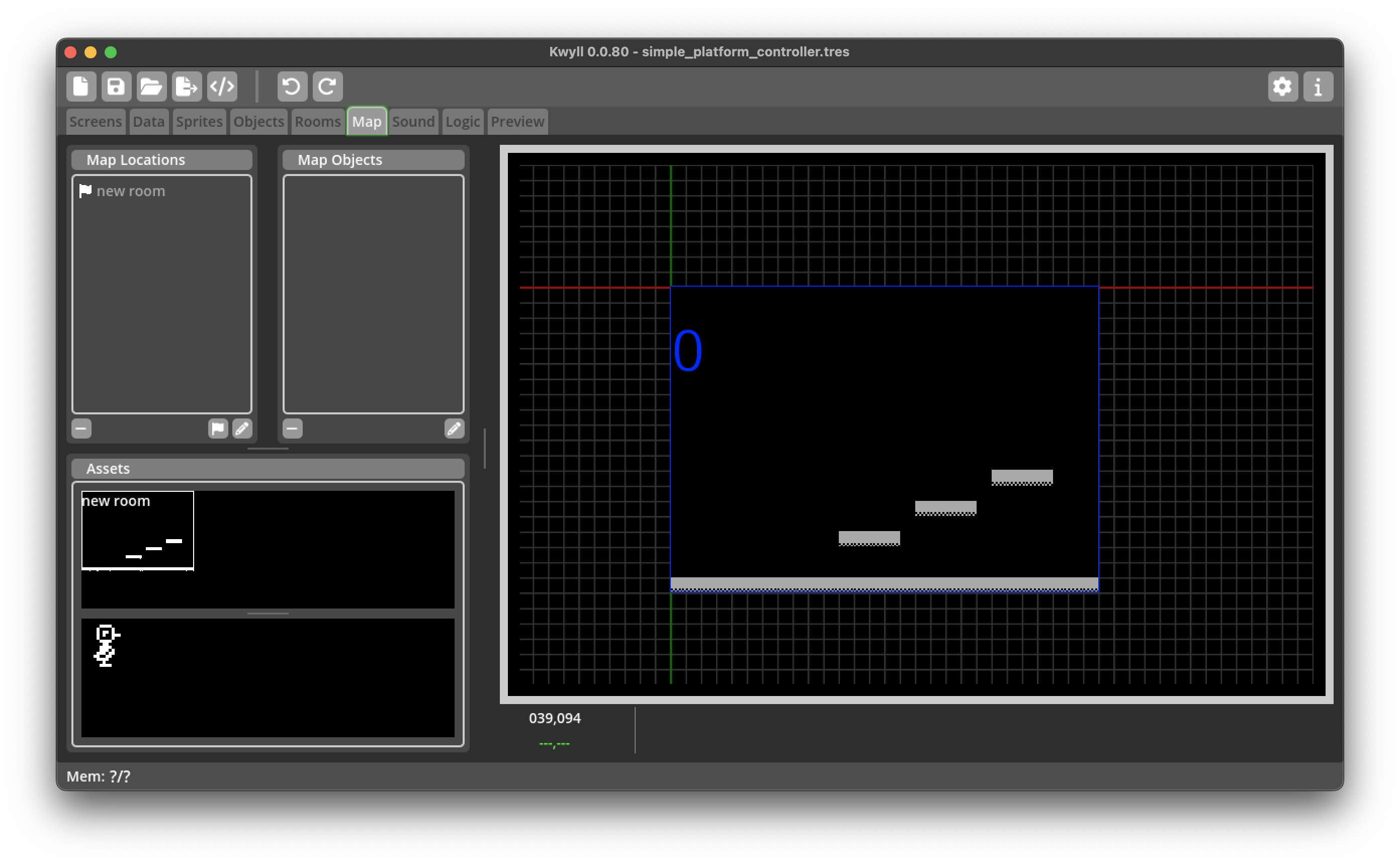
Task: Open the code view icon
Action: pos(222,86)
